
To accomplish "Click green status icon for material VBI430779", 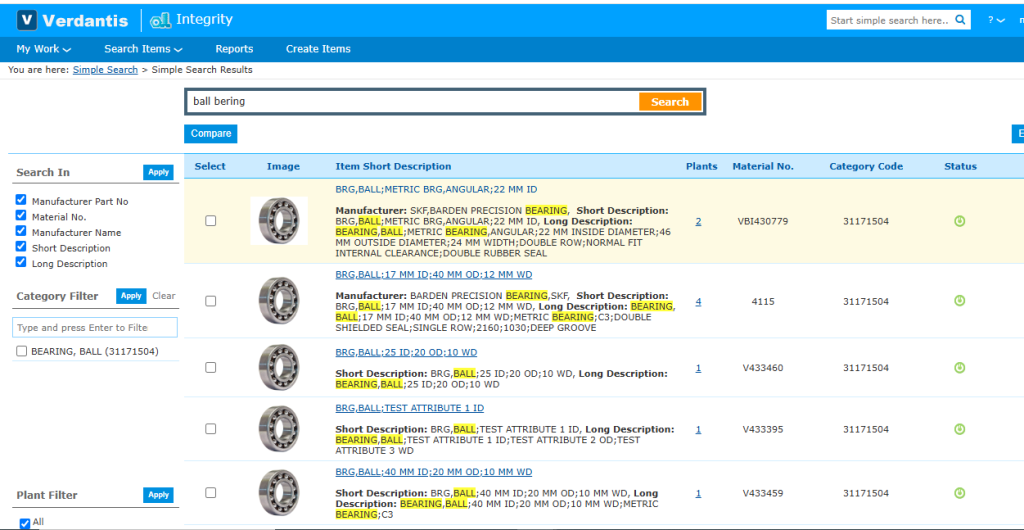I will tap(960, 221).
